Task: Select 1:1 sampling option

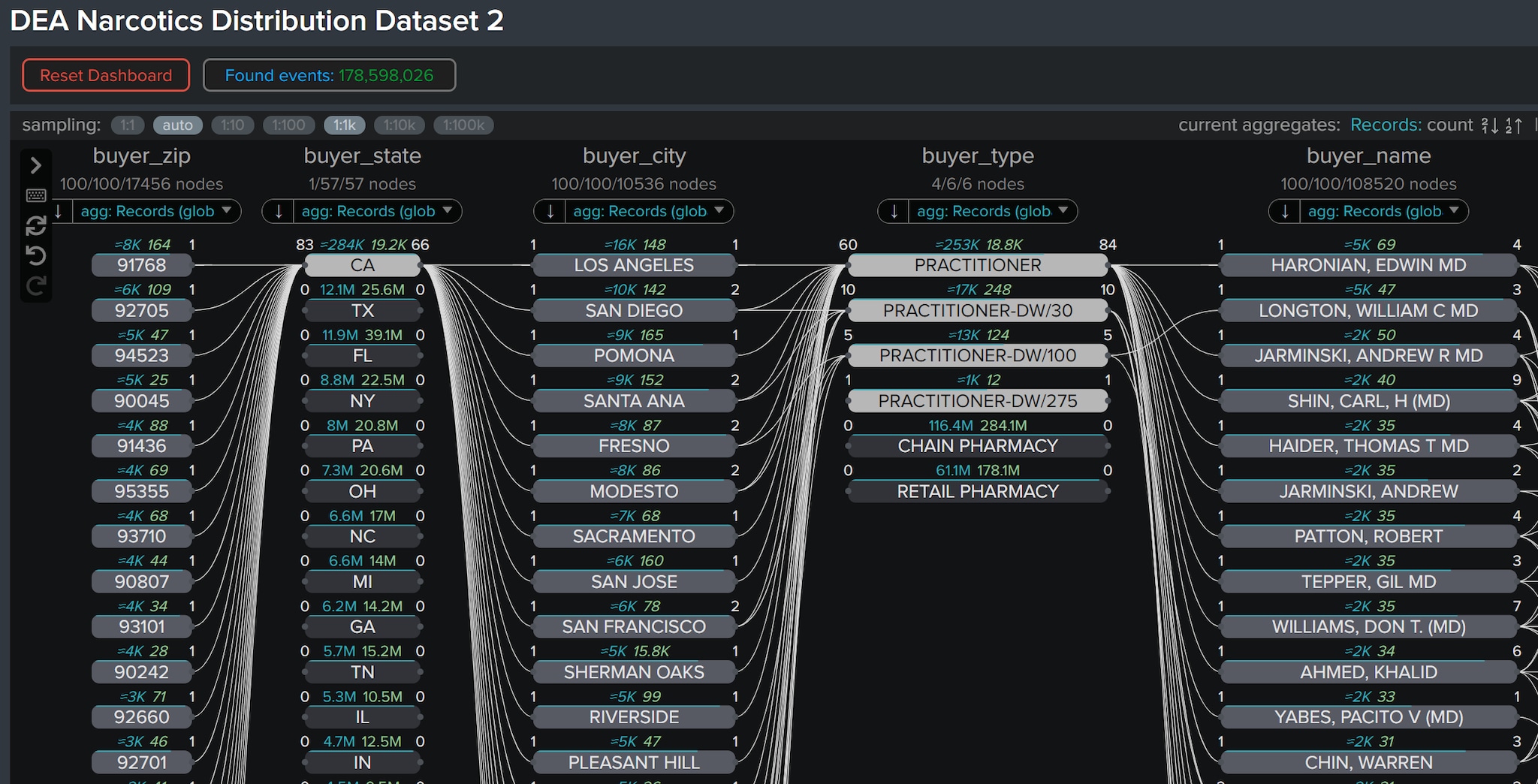Action: coord(128,125)
